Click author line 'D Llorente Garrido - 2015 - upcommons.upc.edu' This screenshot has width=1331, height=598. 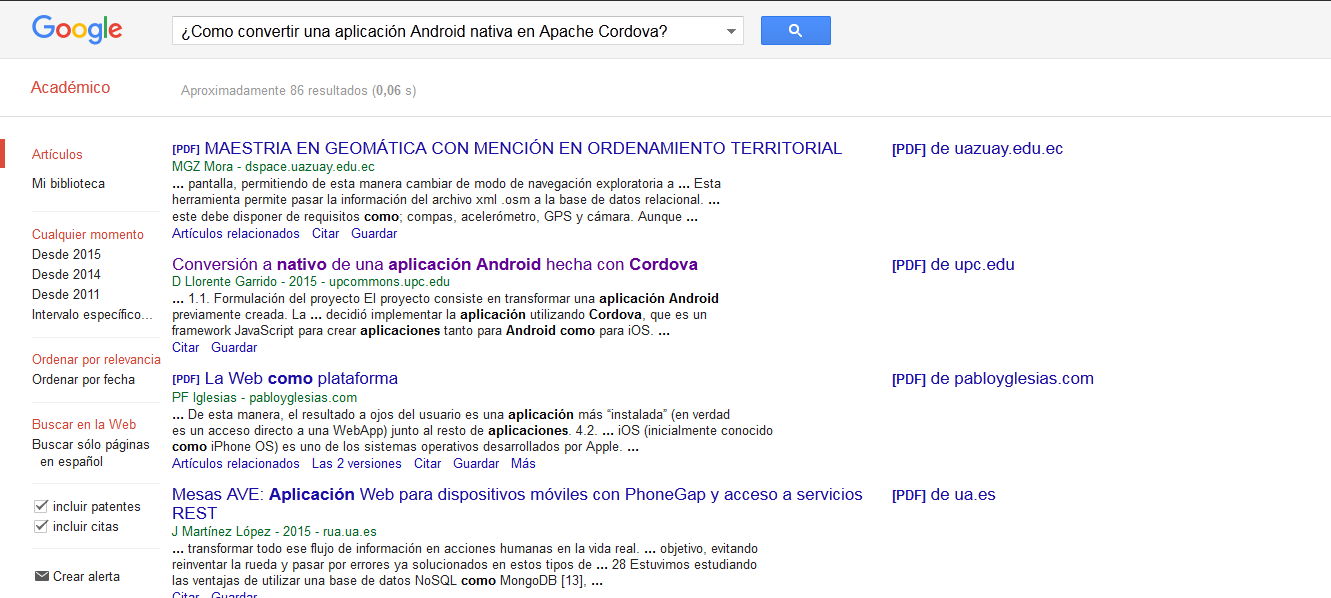click(311, 282)
